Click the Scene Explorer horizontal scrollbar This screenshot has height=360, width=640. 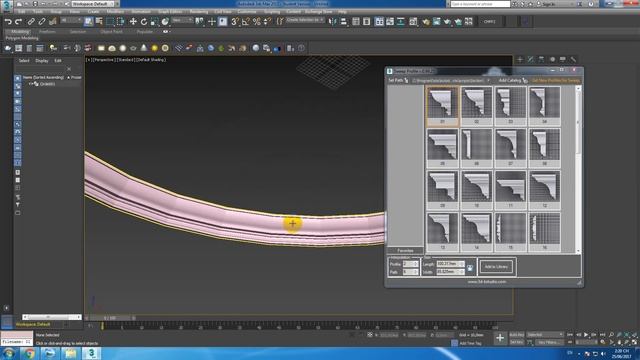(52, 317)
